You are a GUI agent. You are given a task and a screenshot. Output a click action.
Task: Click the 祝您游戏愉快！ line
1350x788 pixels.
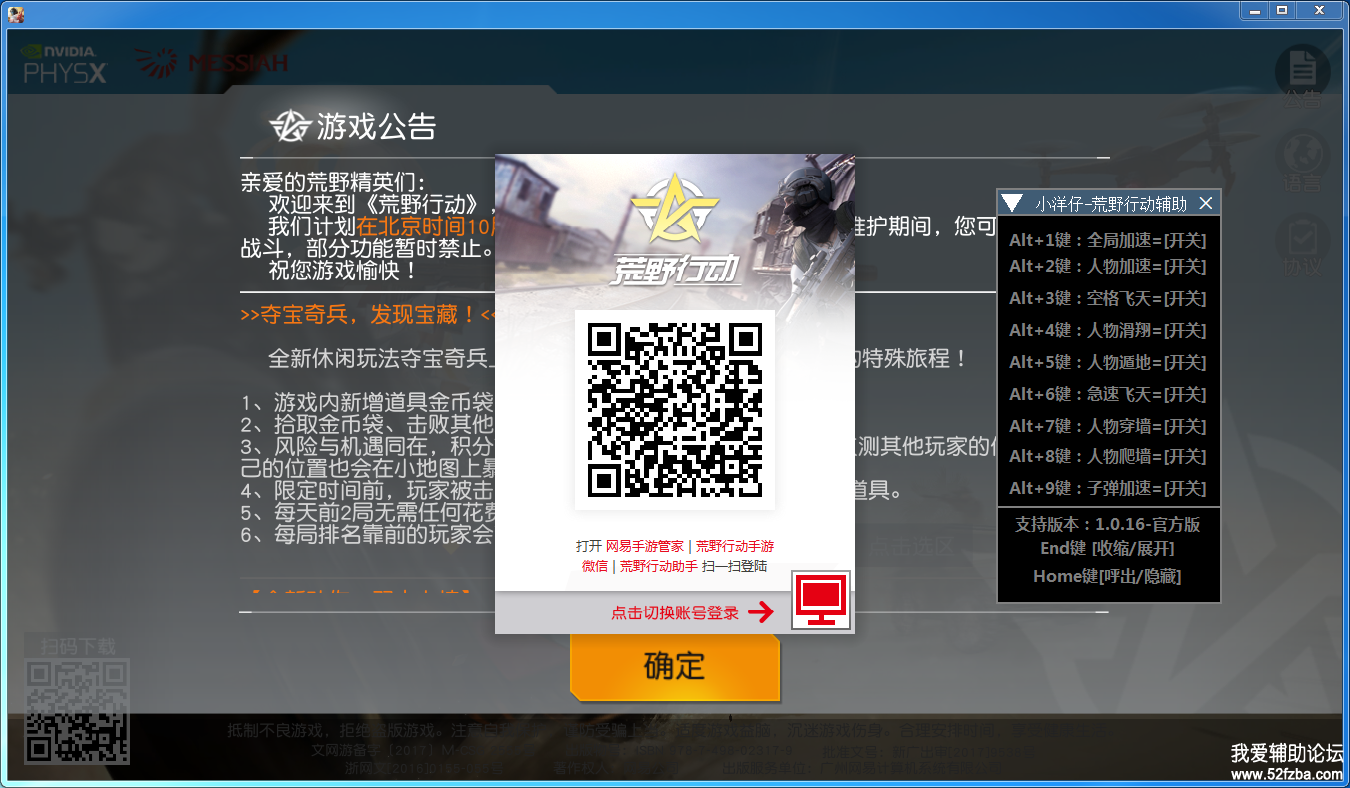click(x=343, y=270)
